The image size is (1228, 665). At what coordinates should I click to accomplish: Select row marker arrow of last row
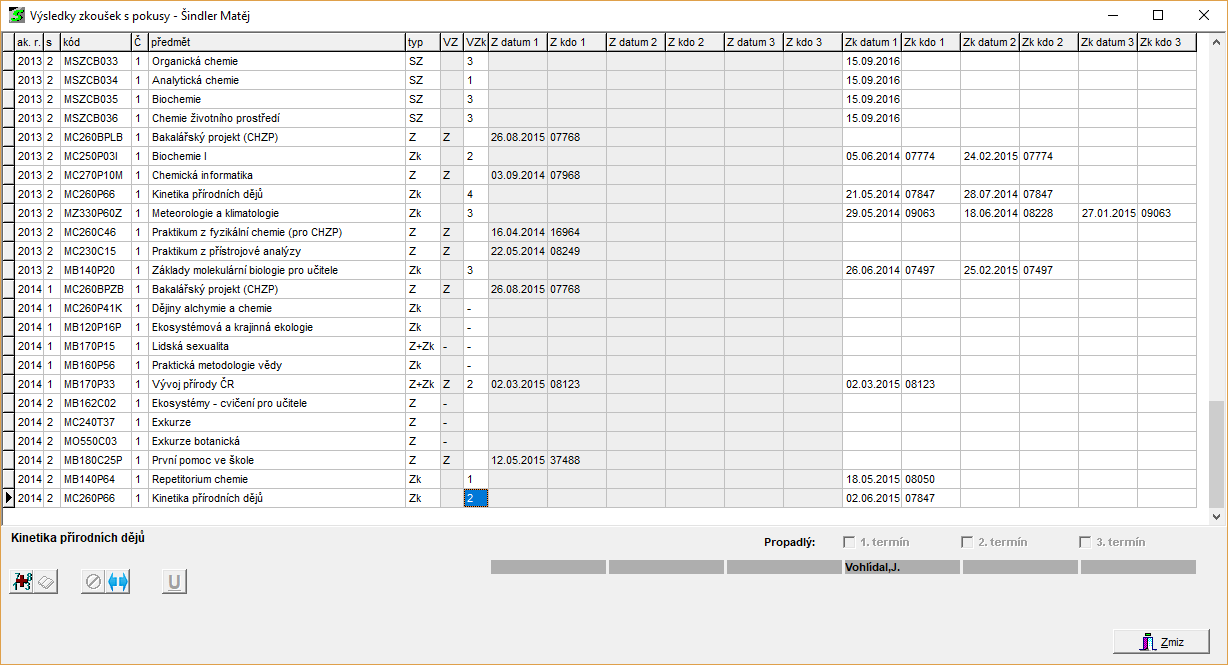pyautogui.click(x=8, y=498)
